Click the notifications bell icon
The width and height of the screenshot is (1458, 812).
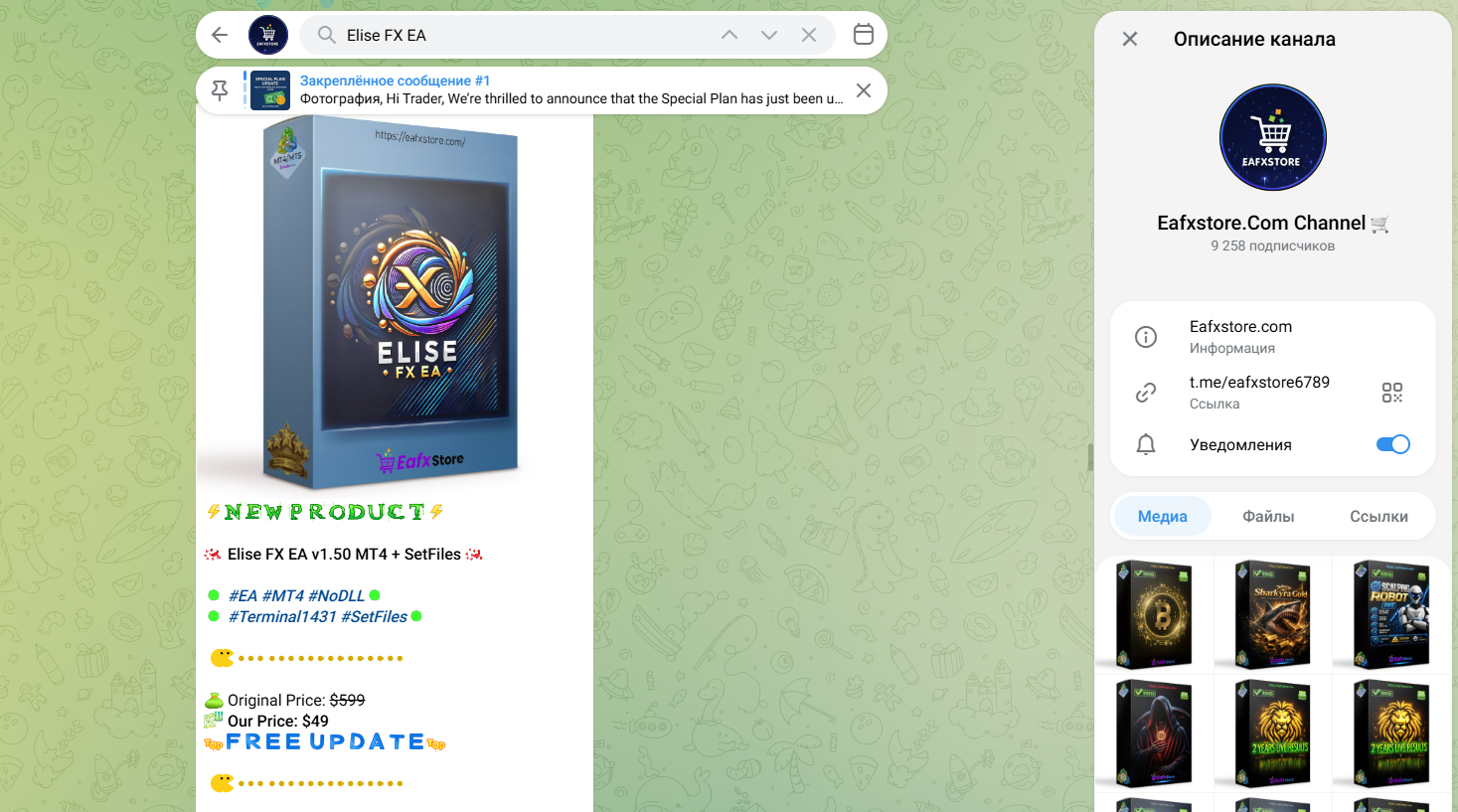1146,444
